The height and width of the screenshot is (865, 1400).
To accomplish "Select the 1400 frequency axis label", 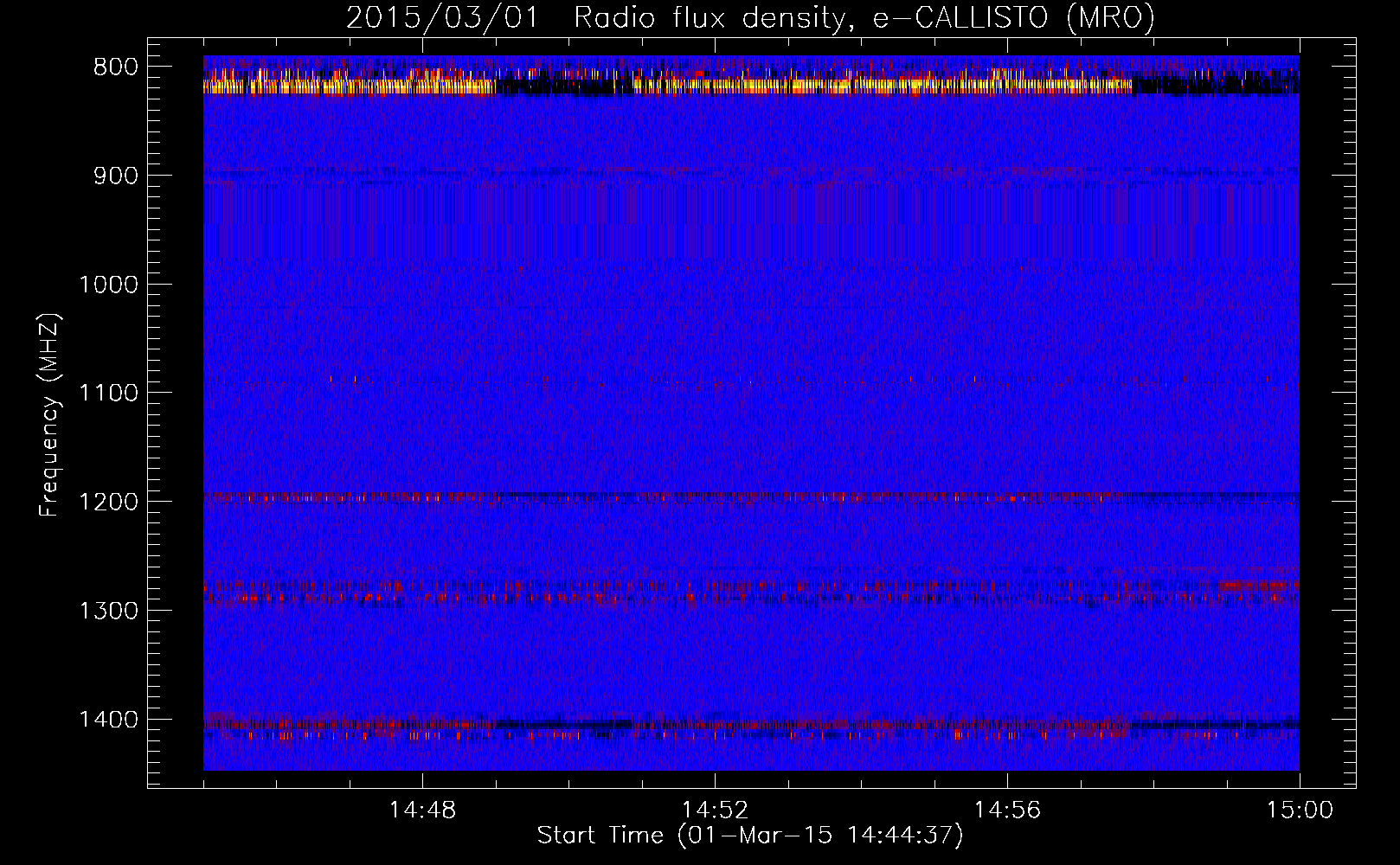I will tap(108, 720).
